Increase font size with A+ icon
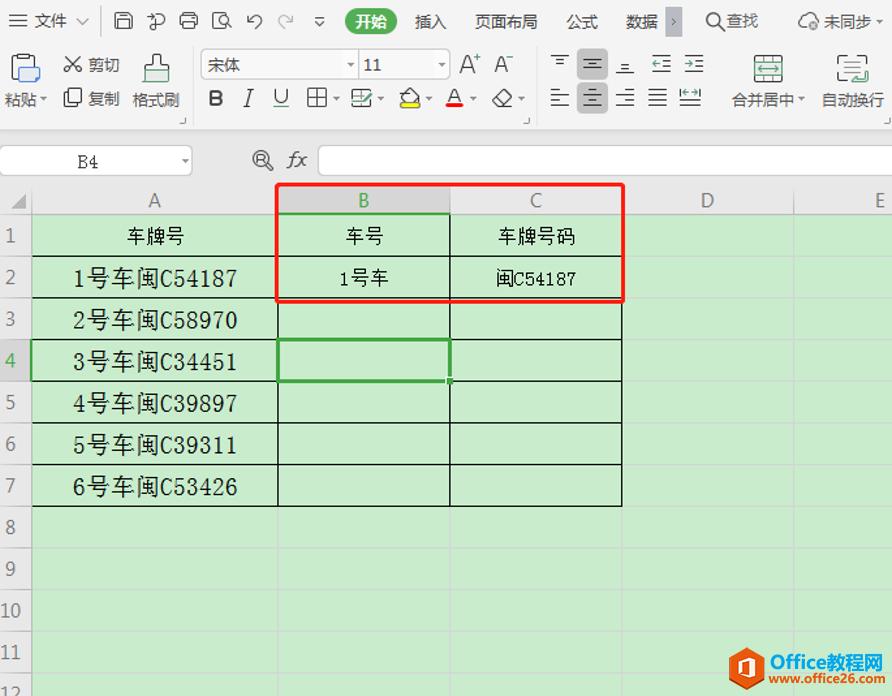This screenshot has width=892, height=696. 470,64
